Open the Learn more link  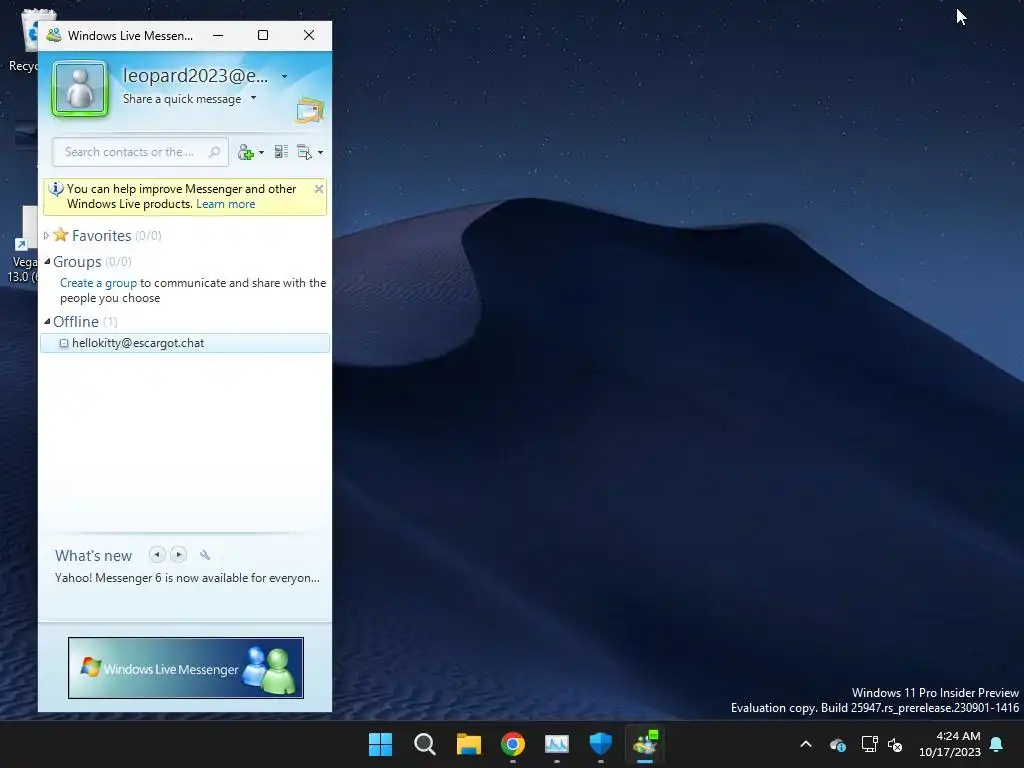pos(225,204)
